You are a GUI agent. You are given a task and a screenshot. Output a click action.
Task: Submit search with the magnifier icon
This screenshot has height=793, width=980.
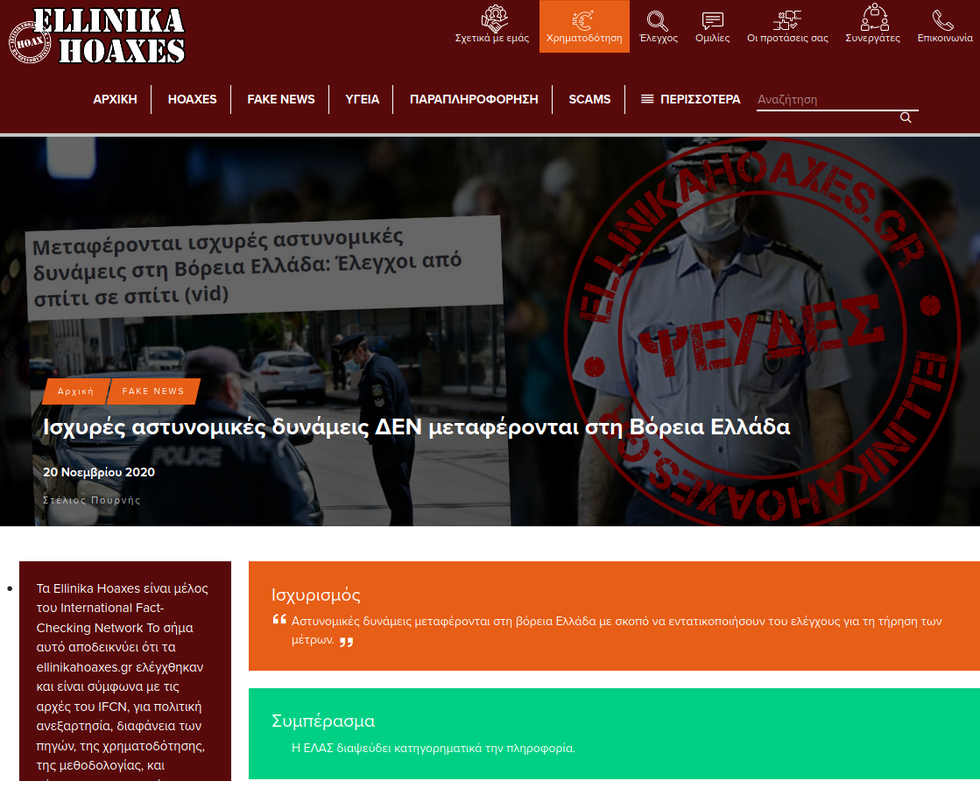(x=905, y=117)
